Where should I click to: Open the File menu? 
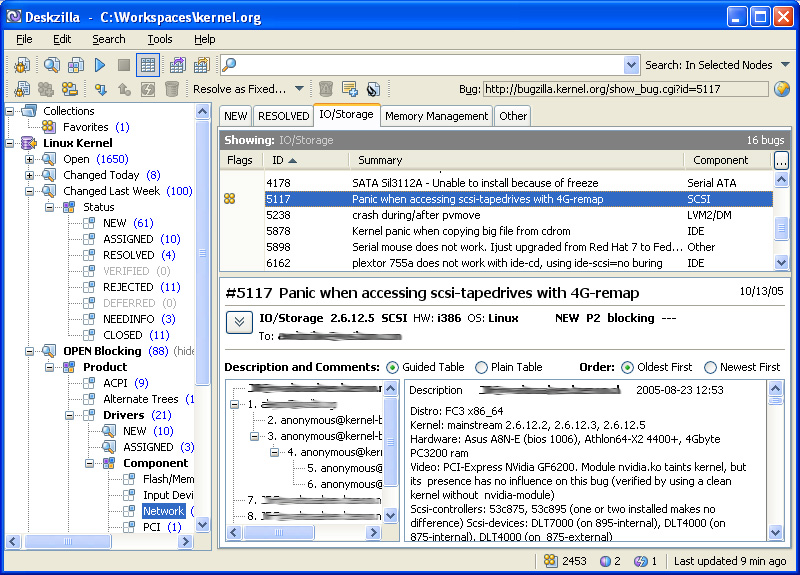(24, 39)
